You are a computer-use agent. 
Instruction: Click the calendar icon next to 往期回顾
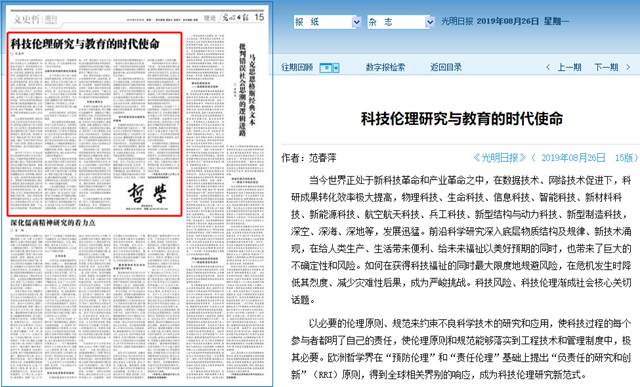pos(326,68)
